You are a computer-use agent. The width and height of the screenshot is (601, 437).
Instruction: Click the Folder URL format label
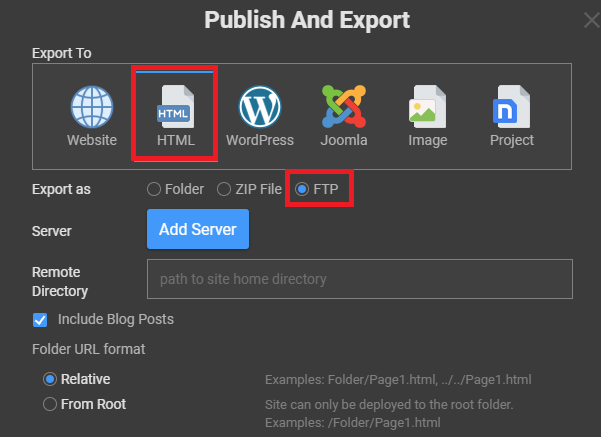pos(89,349)
